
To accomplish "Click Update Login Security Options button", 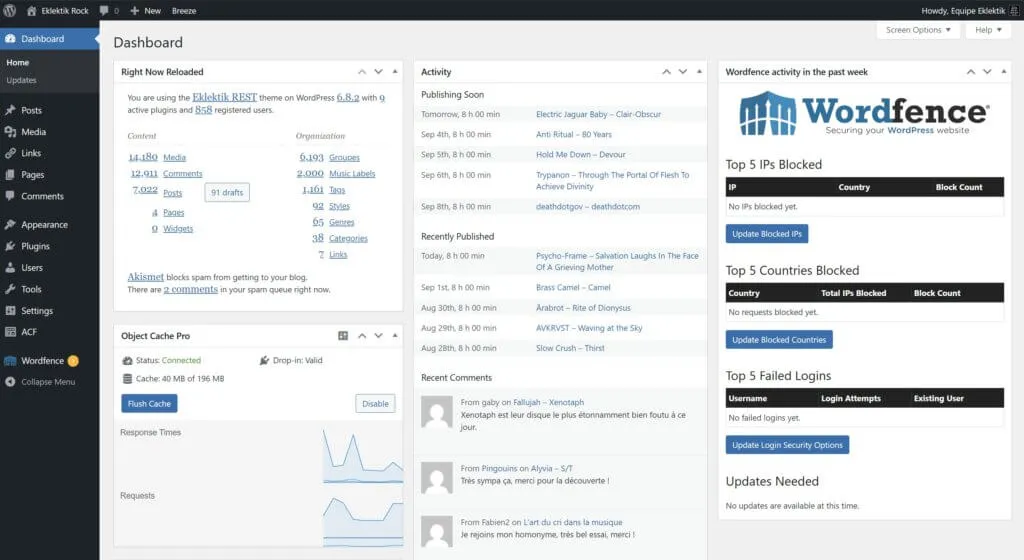I will pyautogui.click(x=787, y=445).
